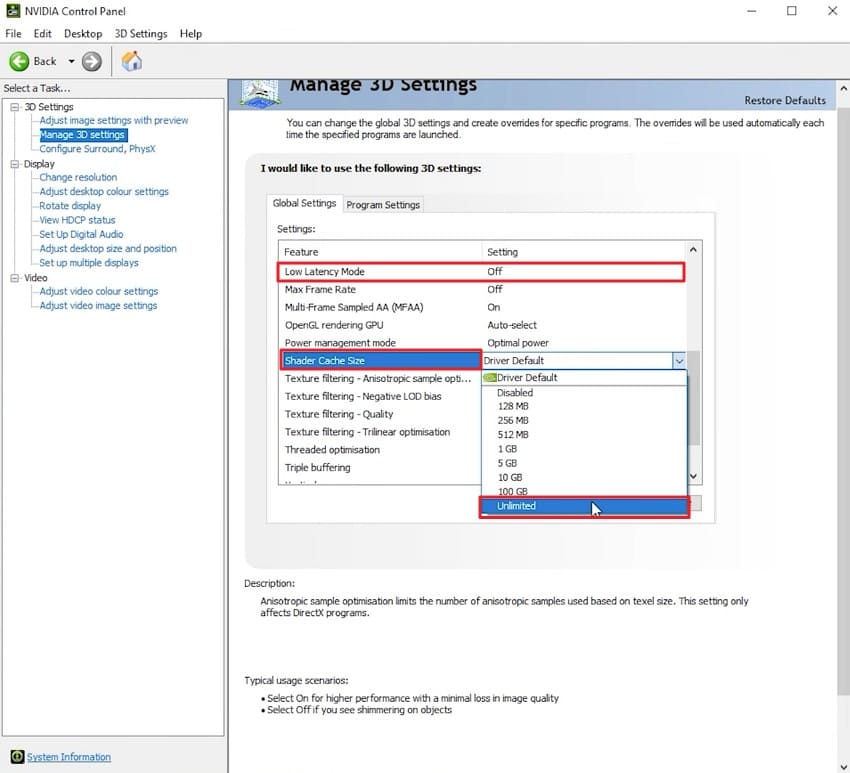The width and height of the screenshot is (850, 773).
Task: Open Adjust video colour settings
Action: (99, 291)
